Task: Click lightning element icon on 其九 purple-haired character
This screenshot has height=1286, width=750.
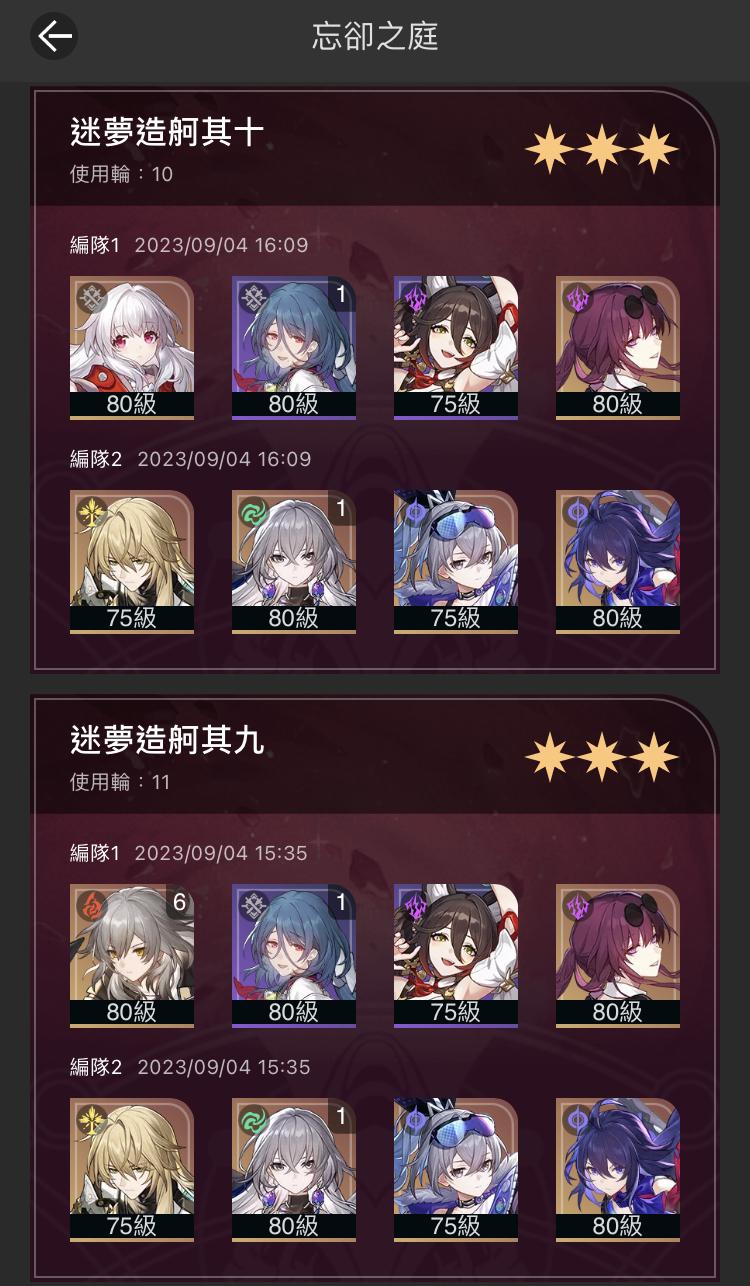Action: coord(578,906)
